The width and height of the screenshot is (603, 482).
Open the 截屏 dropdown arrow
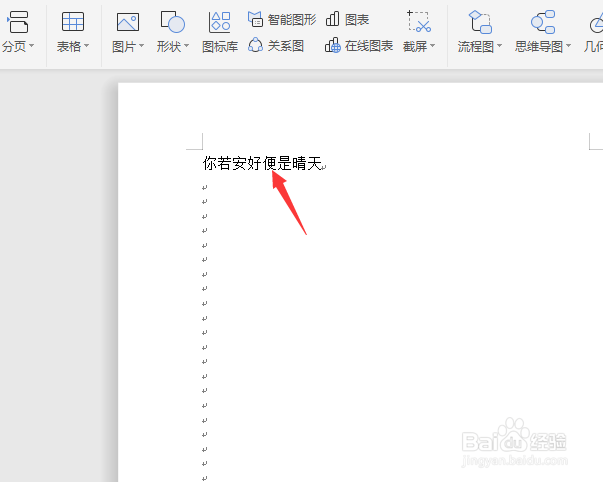[x=433, y=46]
